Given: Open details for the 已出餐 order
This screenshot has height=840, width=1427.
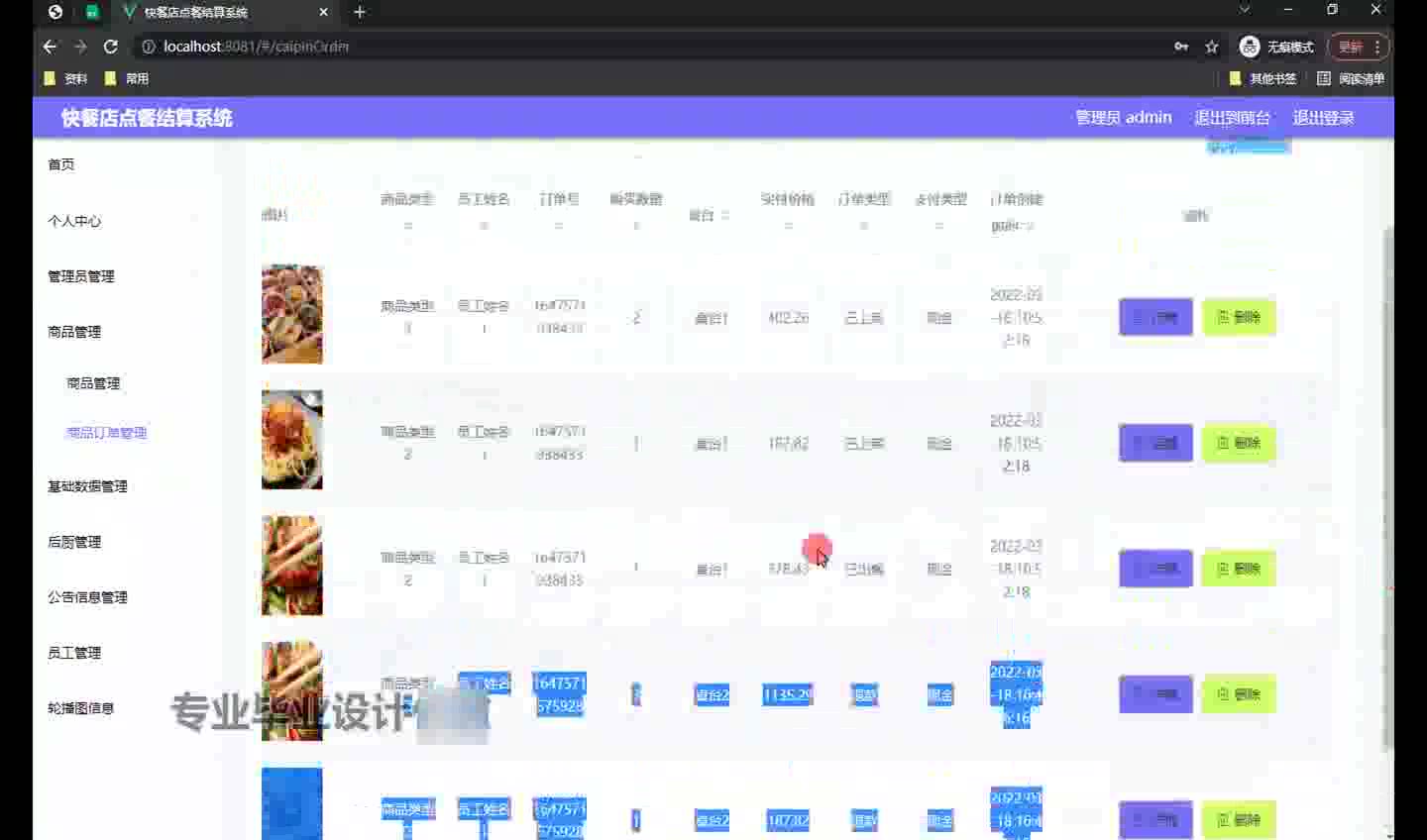Looking at the screenshot, I should [1155, 569].
